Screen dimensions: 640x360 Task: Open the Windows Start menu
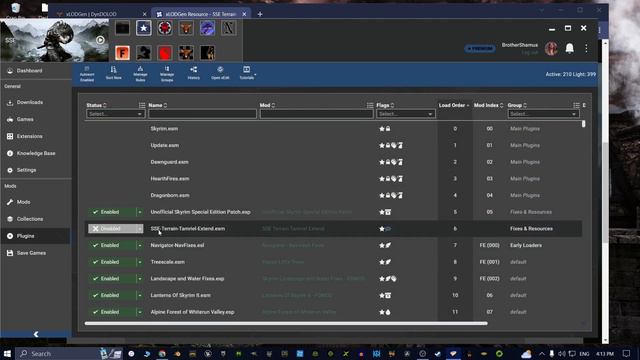click(x=7, y=353)
